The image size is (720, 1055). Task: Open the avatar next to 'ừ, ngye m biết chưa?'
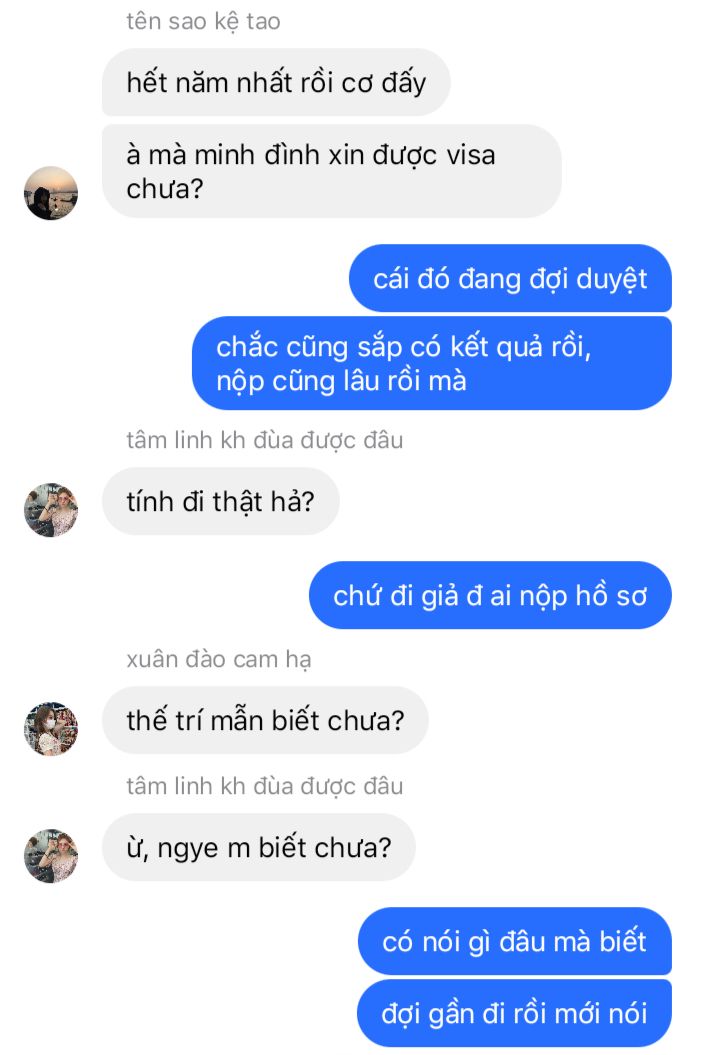[51, 856]
